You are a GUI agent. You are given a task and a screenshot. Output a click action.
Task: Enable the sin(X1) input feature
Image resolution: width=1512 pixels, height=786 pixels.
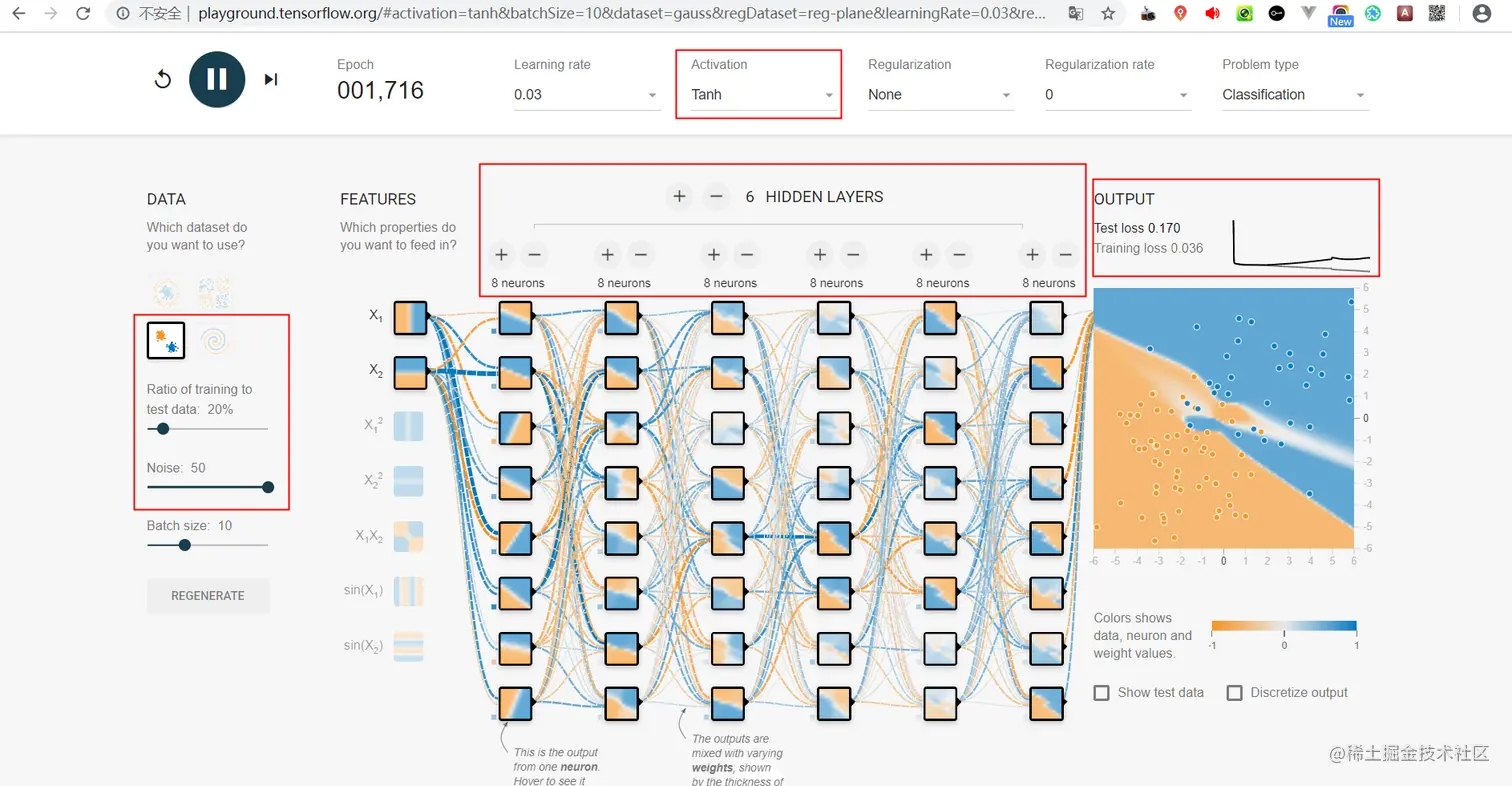point(409,591)
